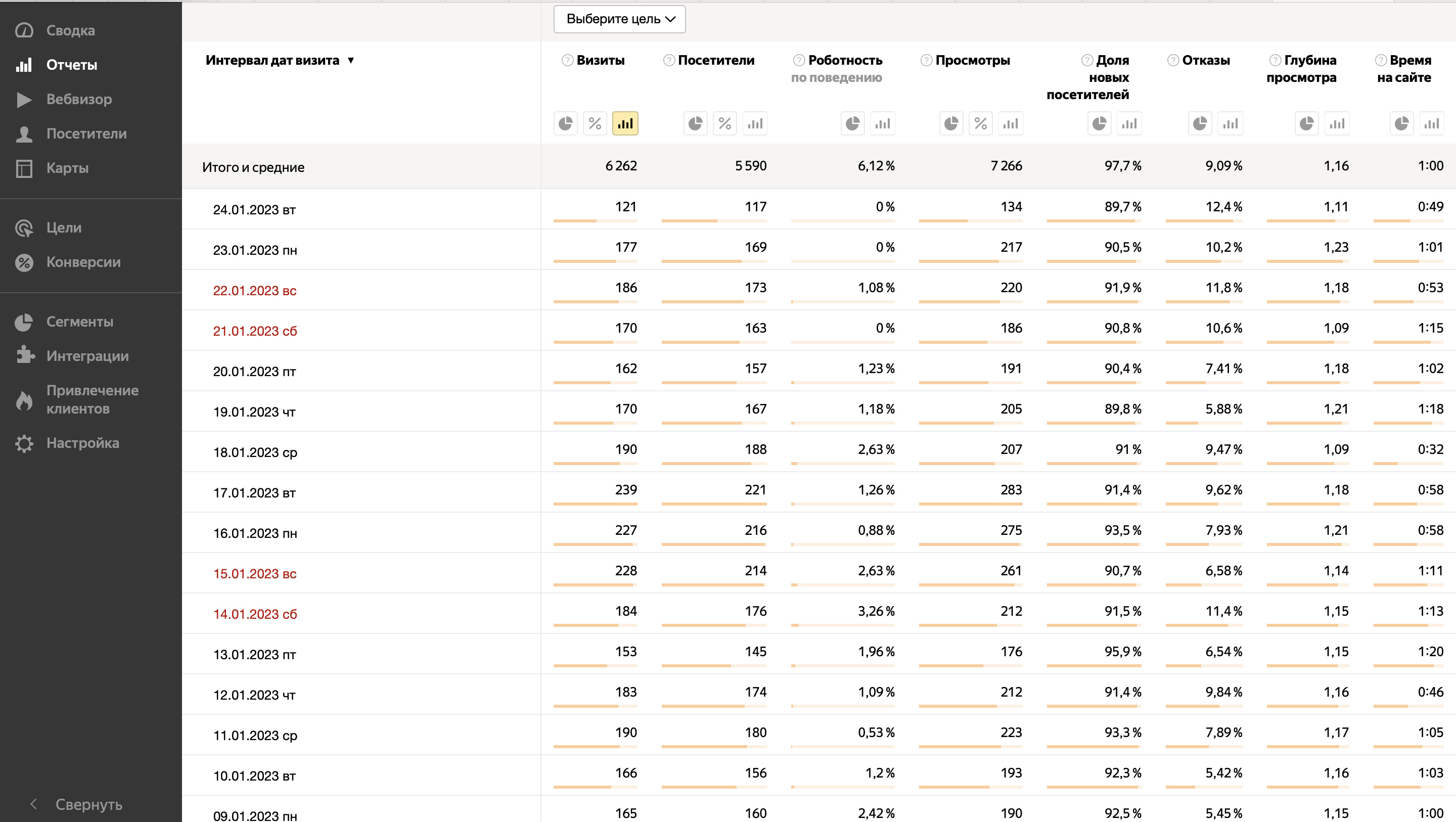
Task: Select pie chart view for Визиты
Action: tap(565, 123)
